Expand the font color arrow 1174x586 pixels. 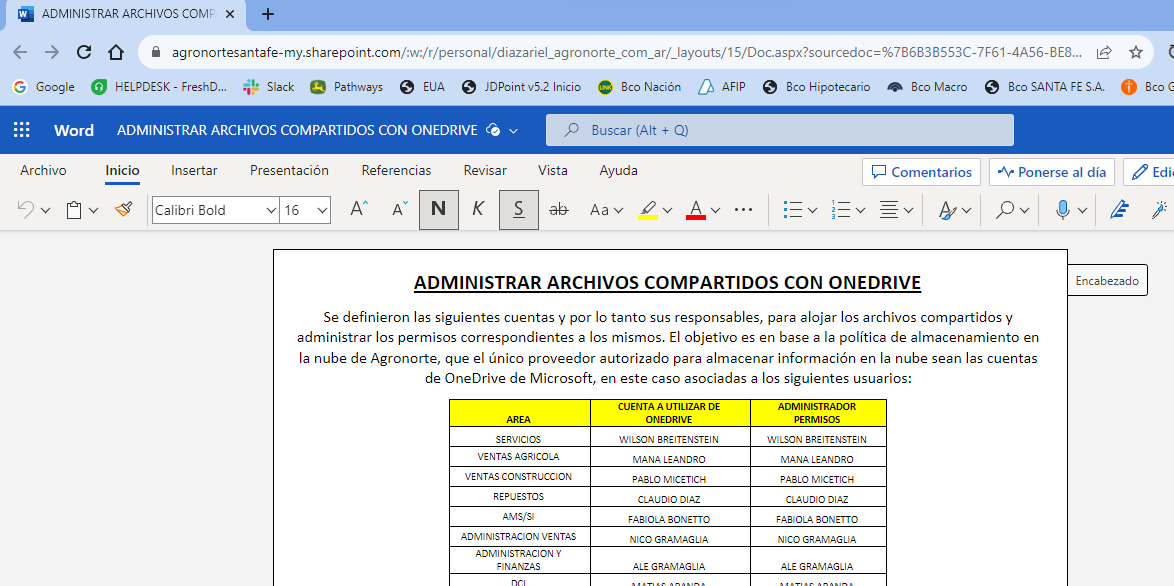point(715,211)
